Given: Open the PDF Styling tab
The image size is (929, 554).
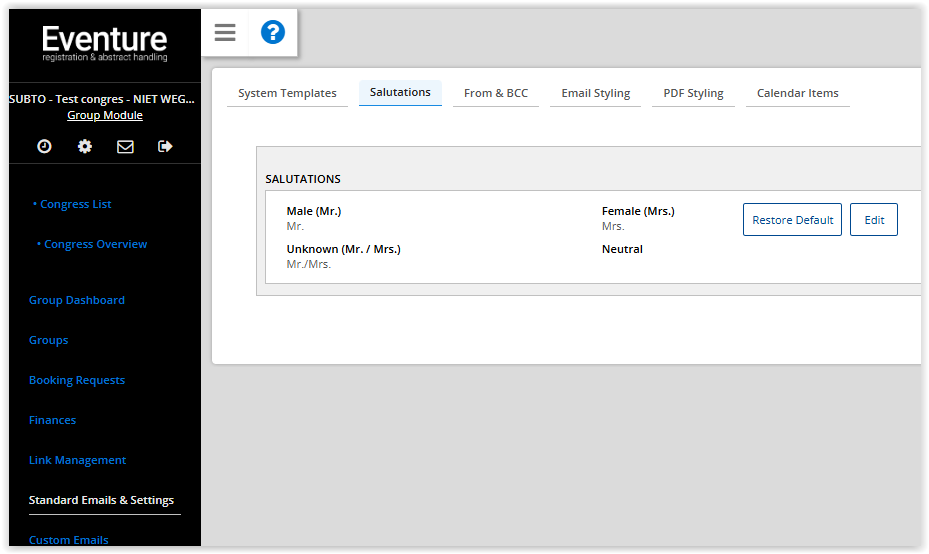Looking at the screenshot, I should 693,93.
